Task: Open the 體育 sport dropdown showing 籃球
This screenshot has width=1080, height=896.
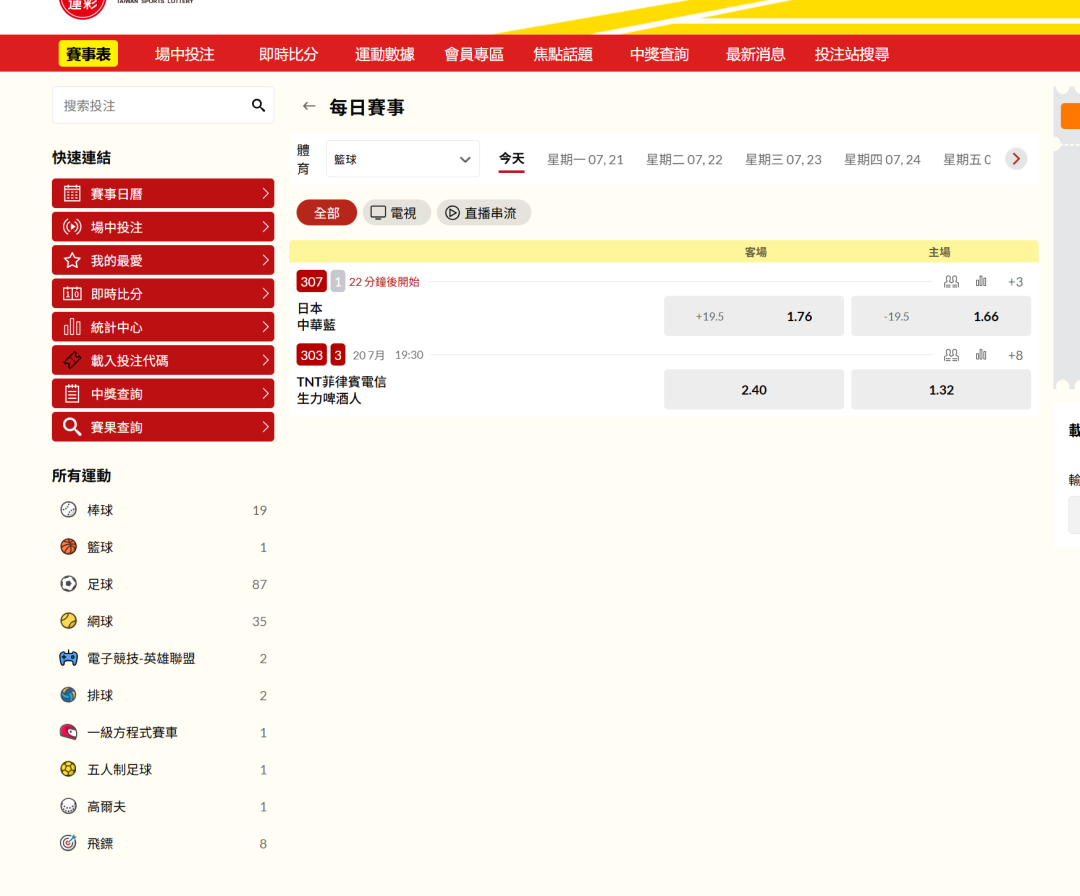Action: 403,159
